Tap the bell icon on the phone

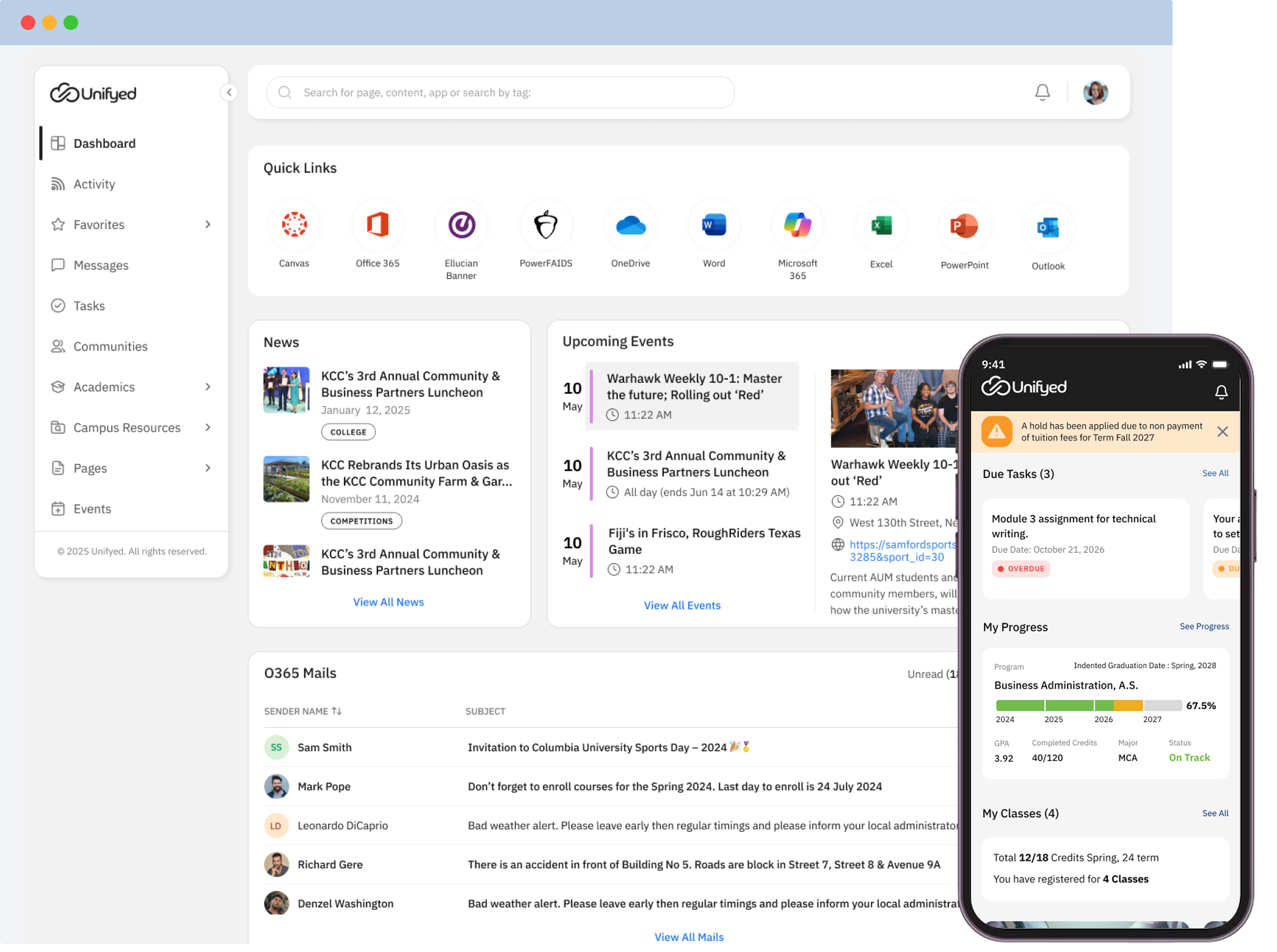coord(1221,393)
